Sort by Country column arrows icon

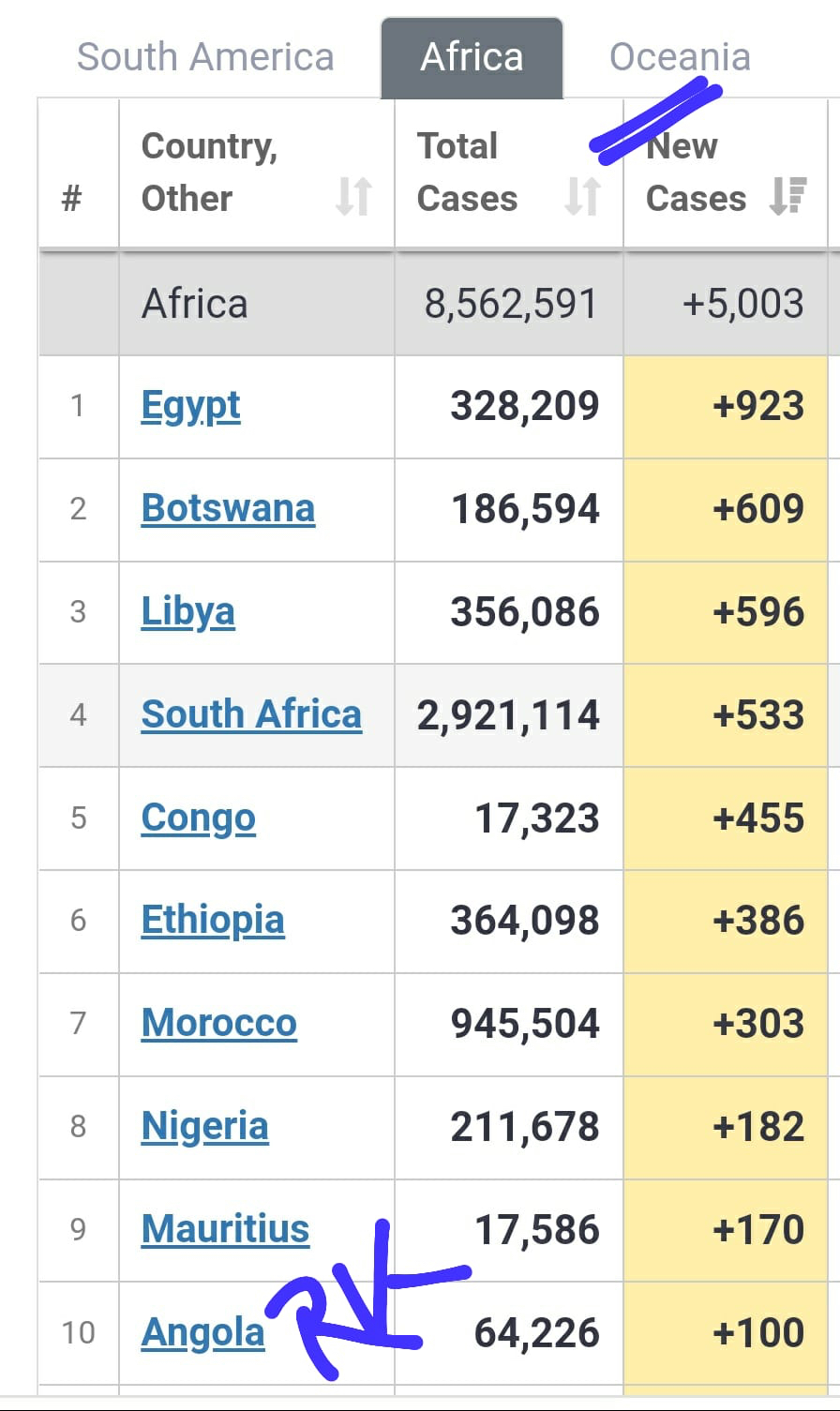(x=354, y=198)
